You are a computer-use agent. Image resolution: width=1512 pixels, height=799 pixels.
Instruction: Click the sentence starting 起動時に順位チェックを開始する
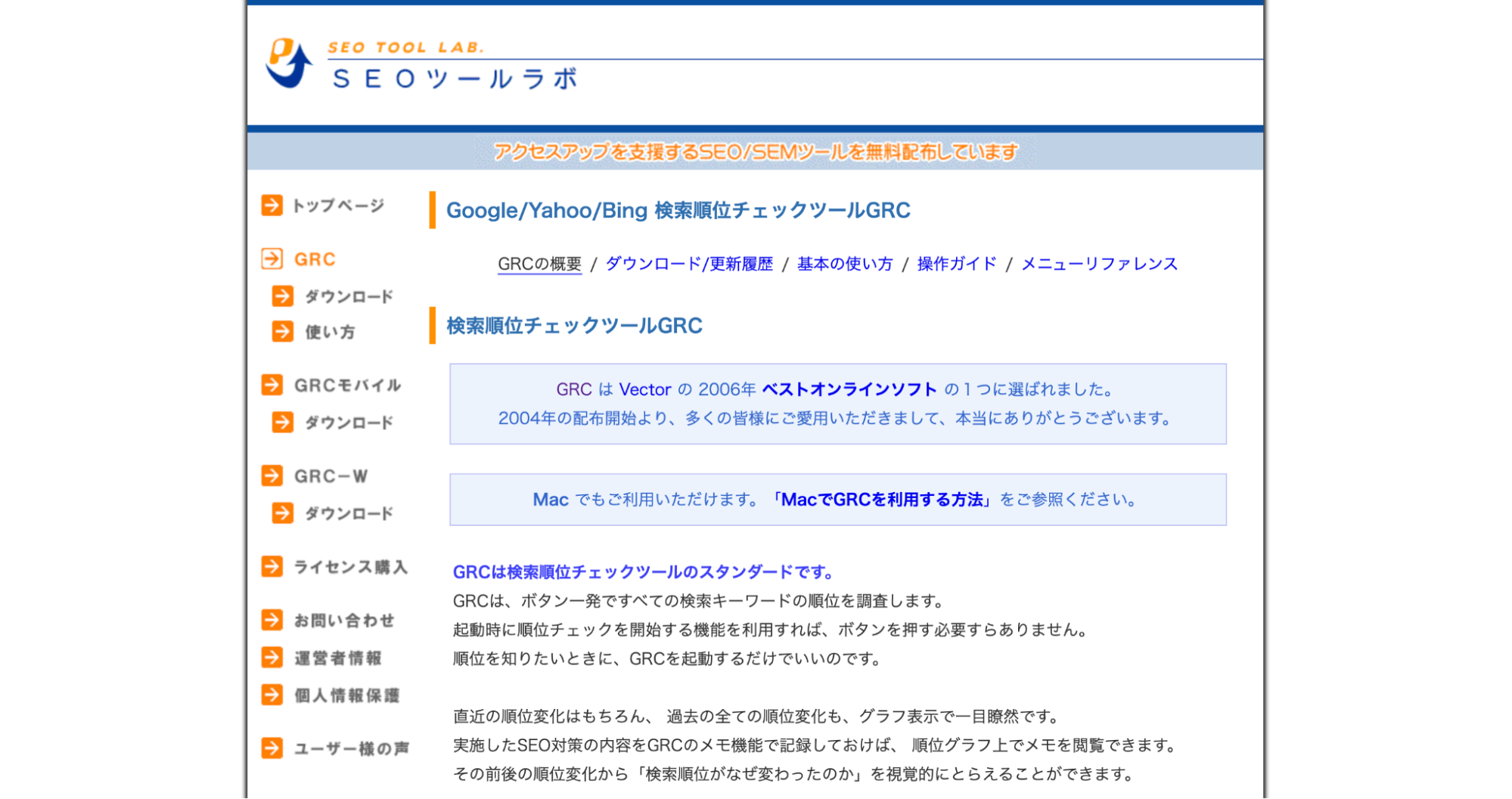pos(772,630)
